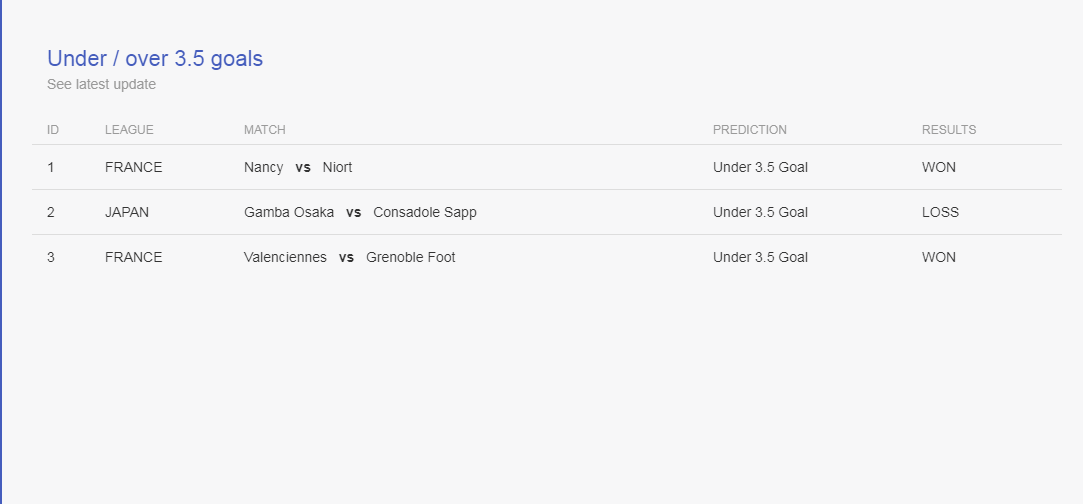This screenshot has width=1083, height=504.
Task: Click the ID column header
Action: pyautogui.click(x=52, y=130)
